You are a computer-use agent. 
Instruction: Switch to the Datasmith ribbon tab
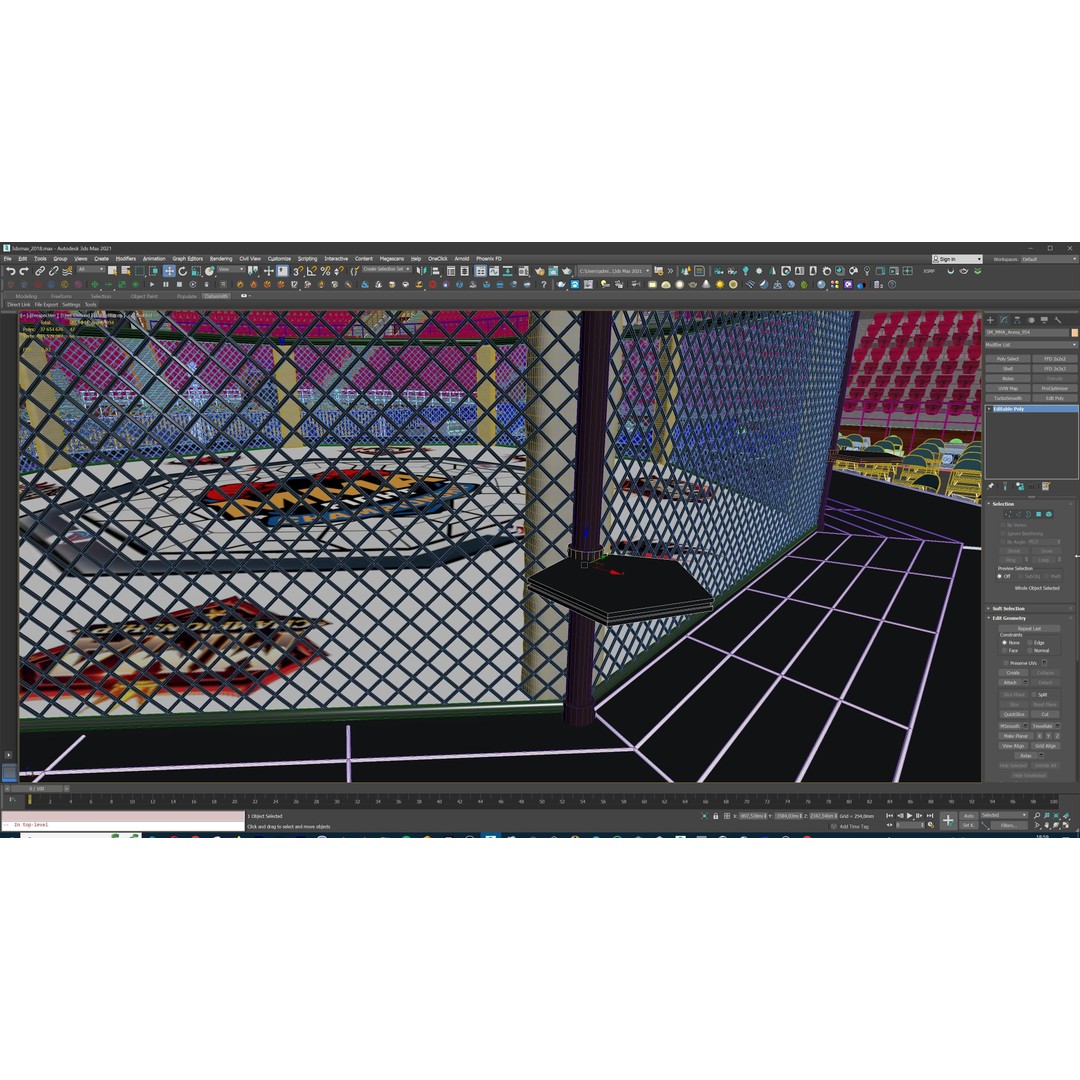pos(216,296)
